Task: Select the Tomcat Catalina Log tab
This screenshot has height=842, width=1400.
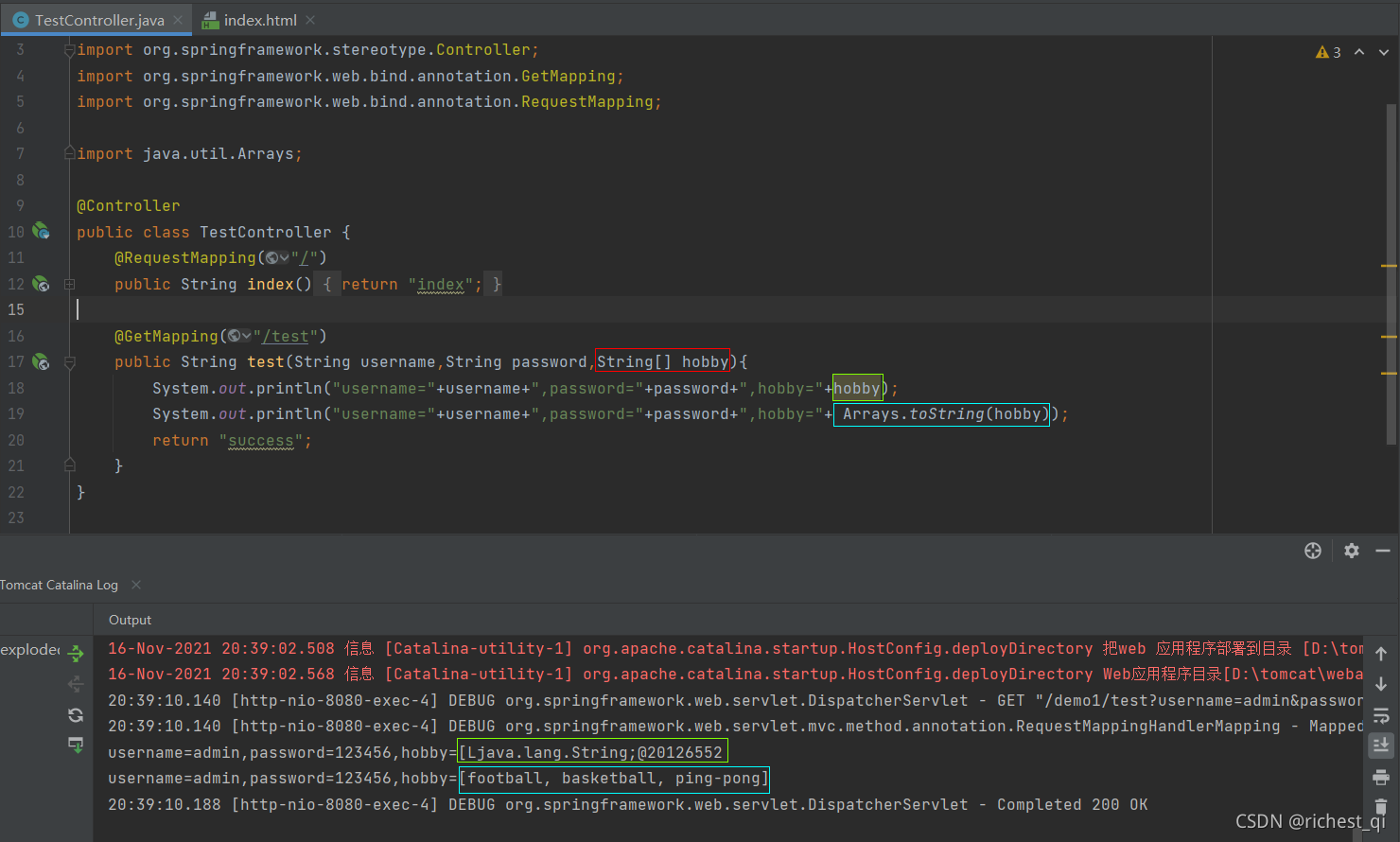Action: (x=60, y=585)
